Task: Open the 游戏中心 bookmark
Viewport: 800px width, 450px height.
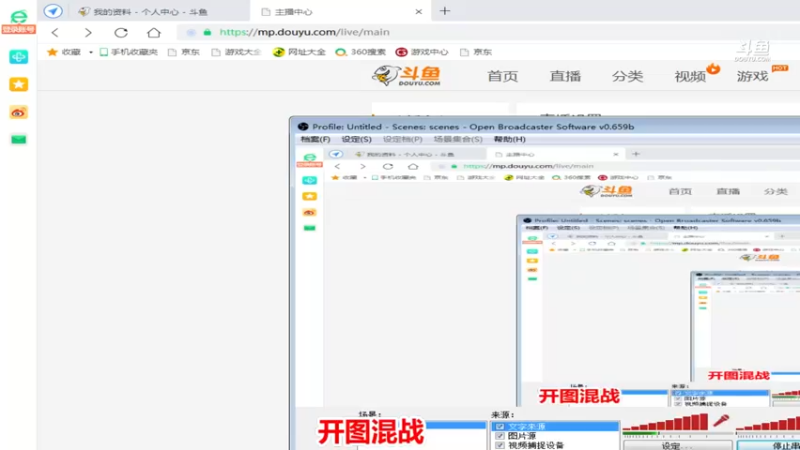Action: coord(422,52)
